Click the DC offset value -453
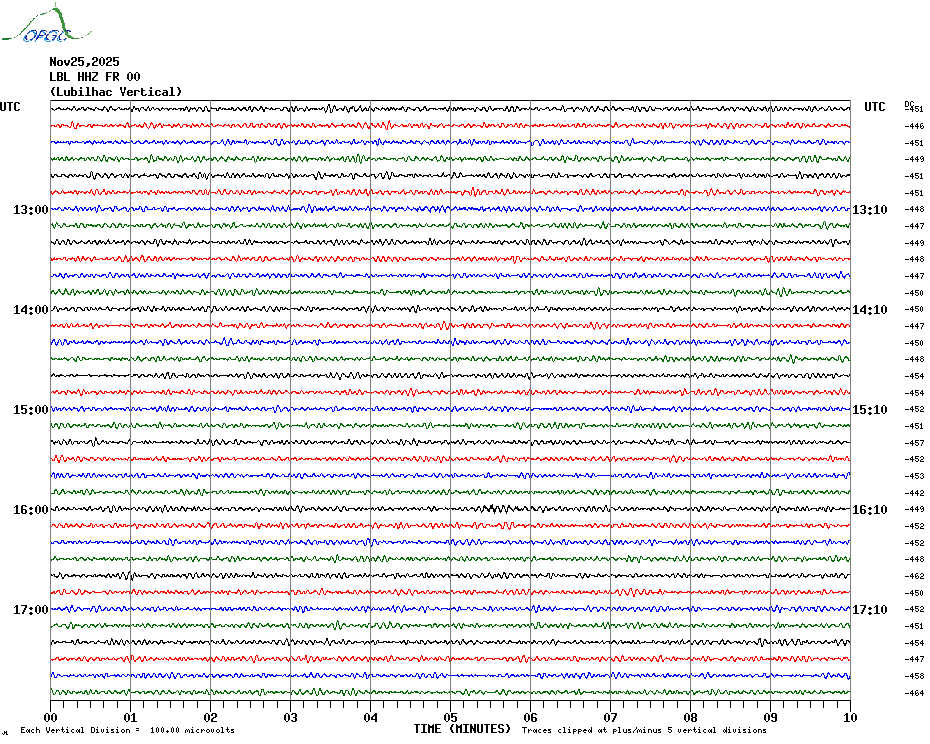This screenshot has width=930, height=744. [x=914, y=476]
